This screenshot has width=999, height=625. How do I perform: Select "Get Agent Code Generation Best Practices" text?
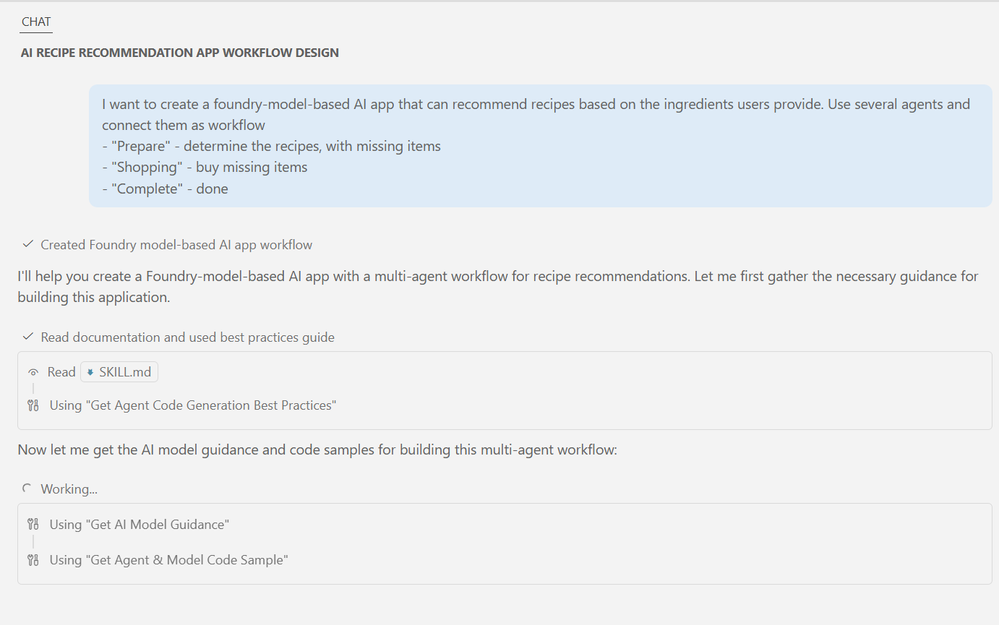pos(192,406)
